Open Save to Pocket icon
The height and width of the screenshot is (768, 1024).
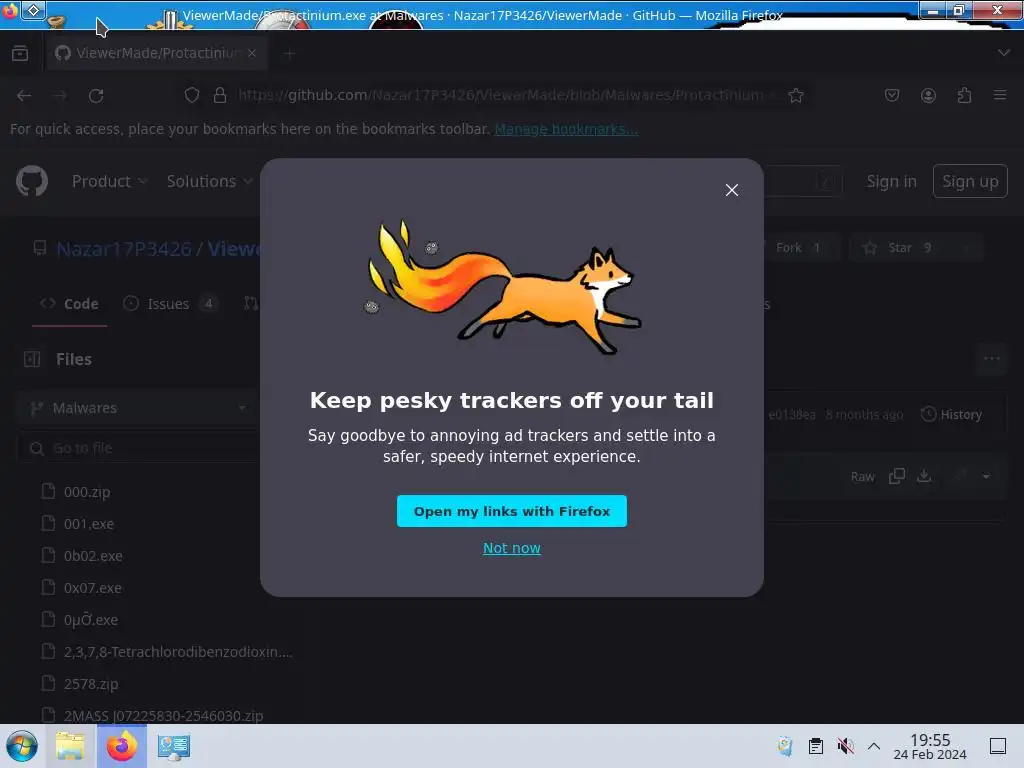tap(891, 95)
